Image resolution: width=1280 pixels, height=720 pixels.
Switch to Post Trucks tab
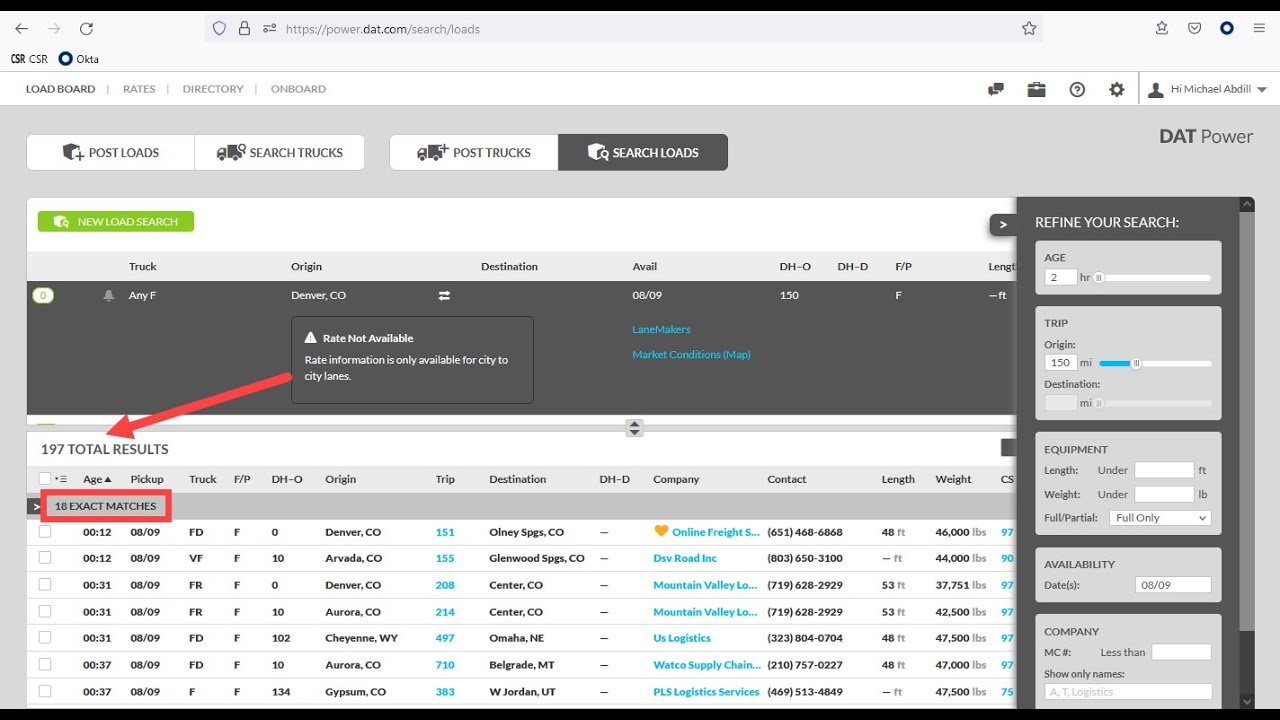(x=474, y=152)
